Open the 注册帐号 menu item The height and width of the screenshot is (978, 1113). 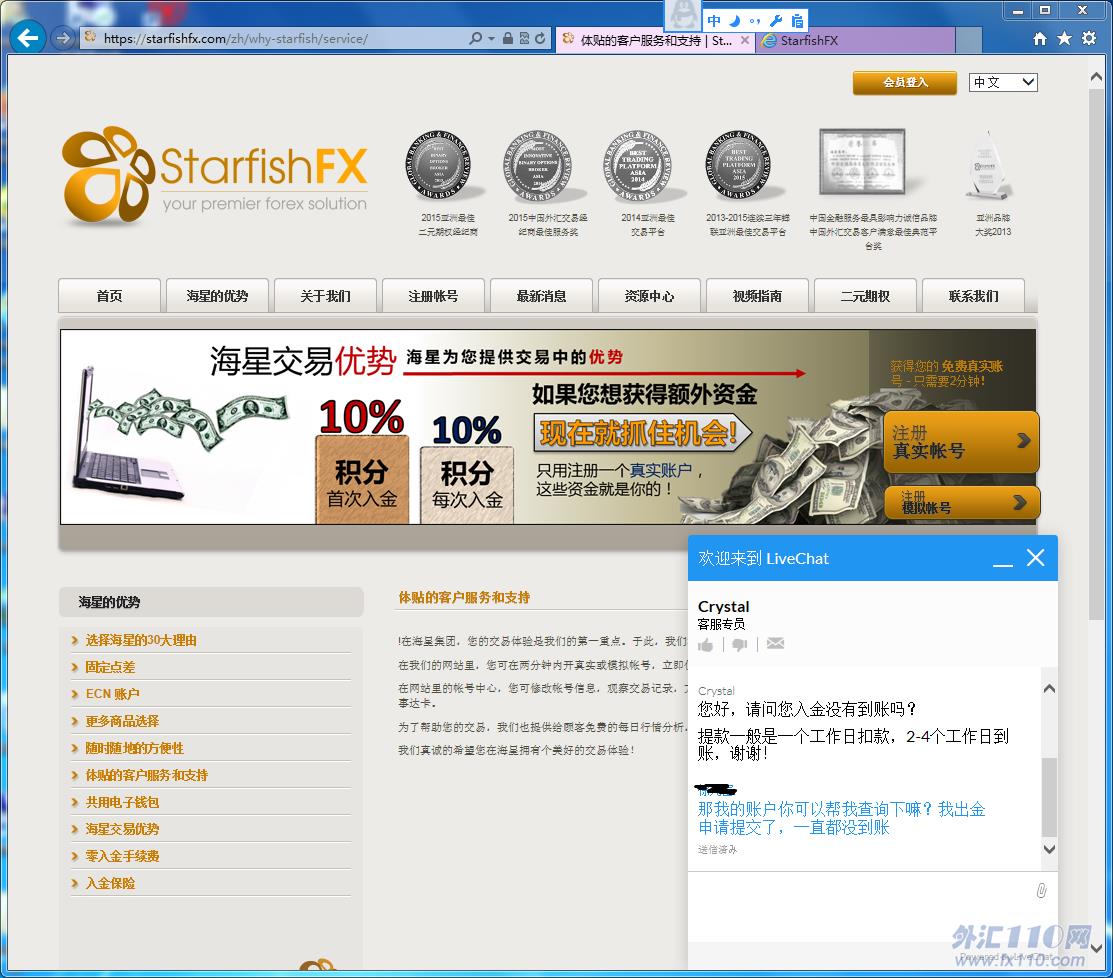(x=433, y=296)
